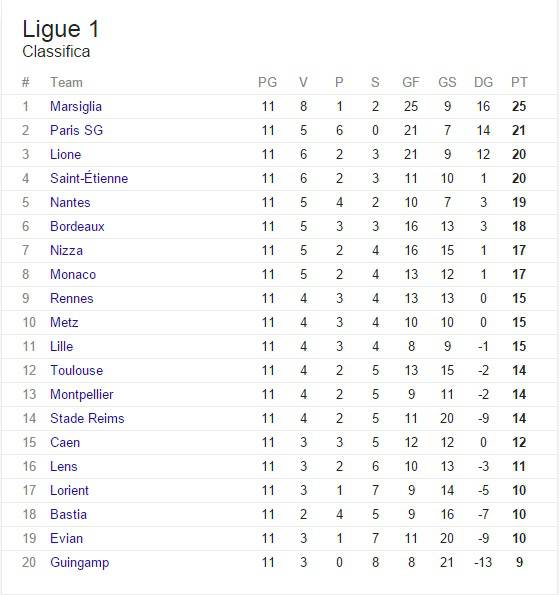The image size is (560, 595).
Task: Select Lille from the classifica
Action: [x=61, y=346]
